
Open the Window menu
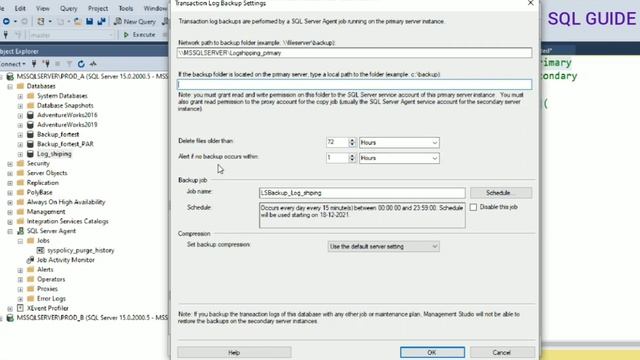[155, 8]
